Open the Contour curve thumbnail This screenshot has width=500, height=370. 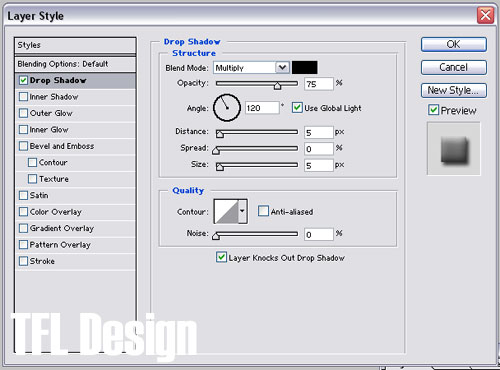[x=226, y=211]
